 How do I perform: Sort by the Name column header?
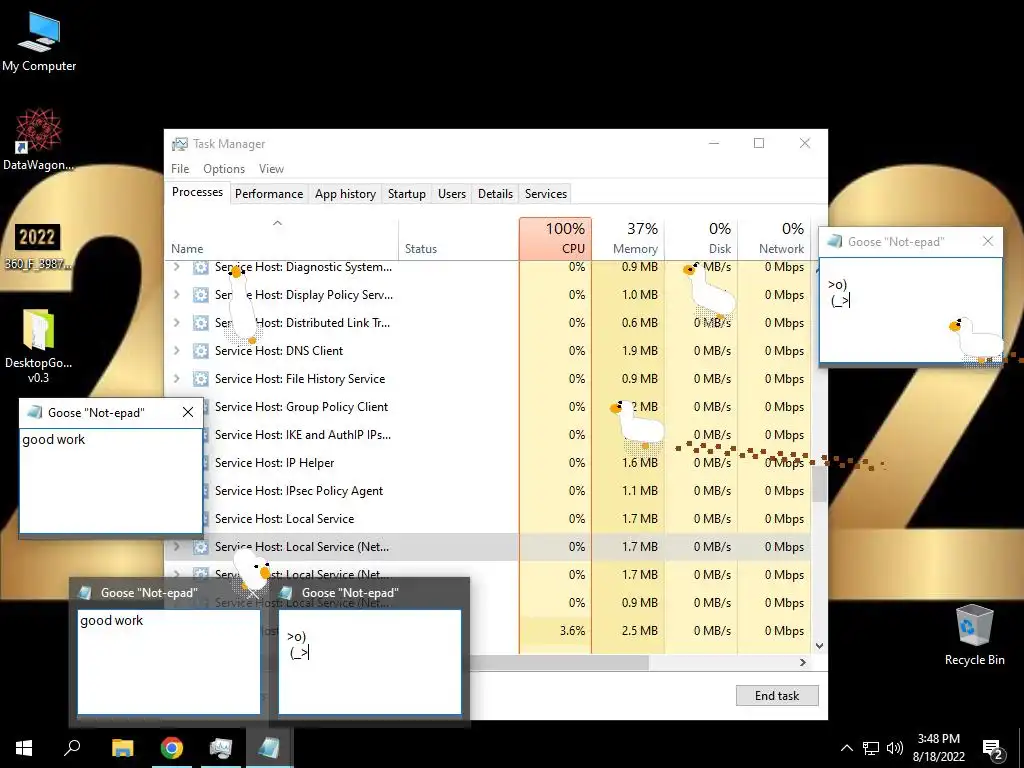(x=281, y=238)
